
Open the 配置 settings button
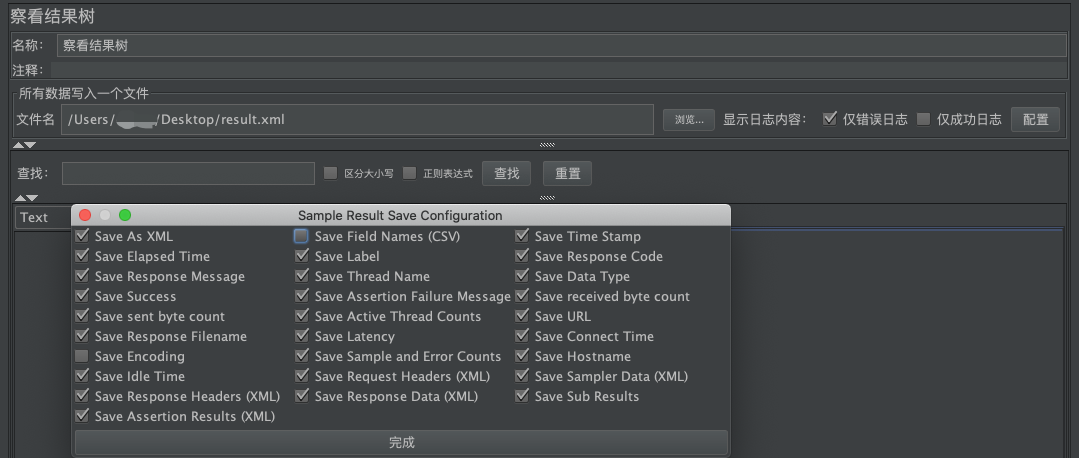(1035, 120)
